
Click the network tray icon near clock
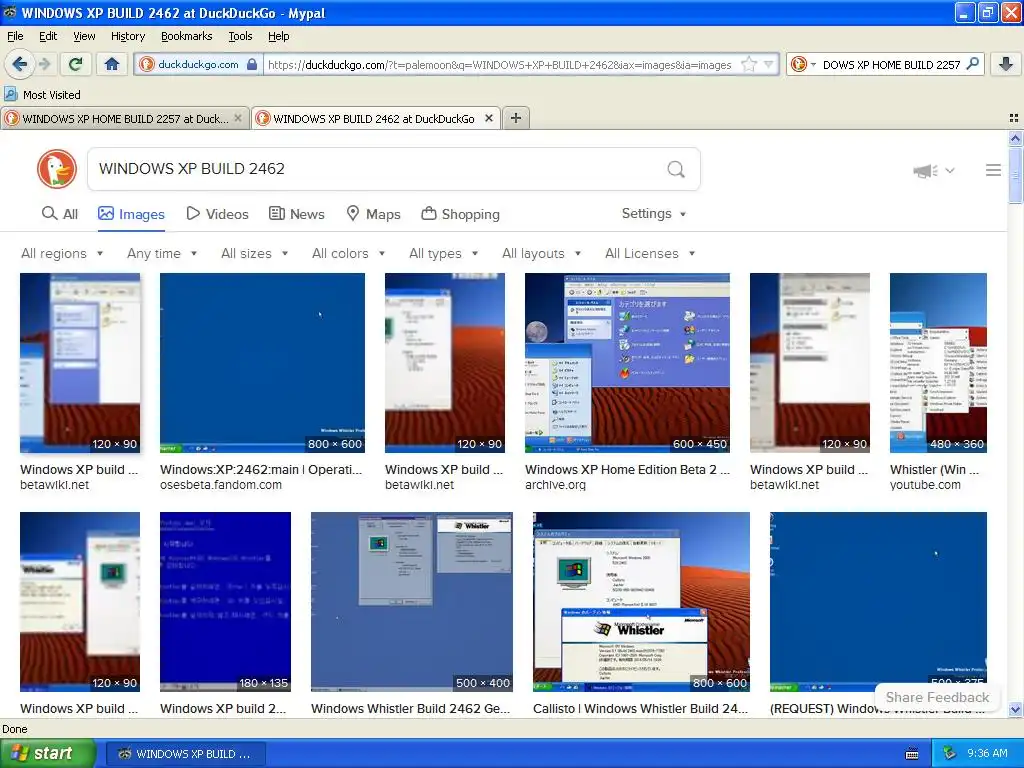pos(950,754)
